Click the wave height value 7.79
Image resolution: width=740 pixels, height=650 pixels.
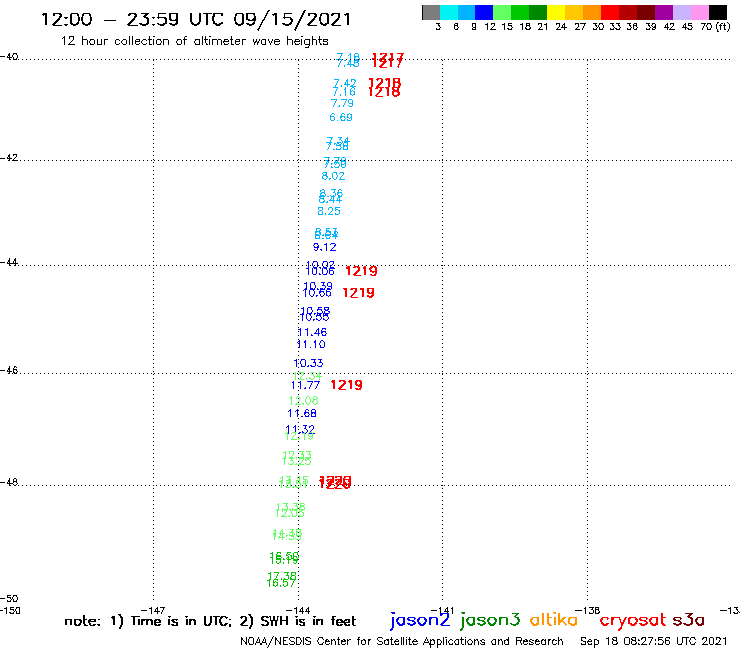pos(342,103)
